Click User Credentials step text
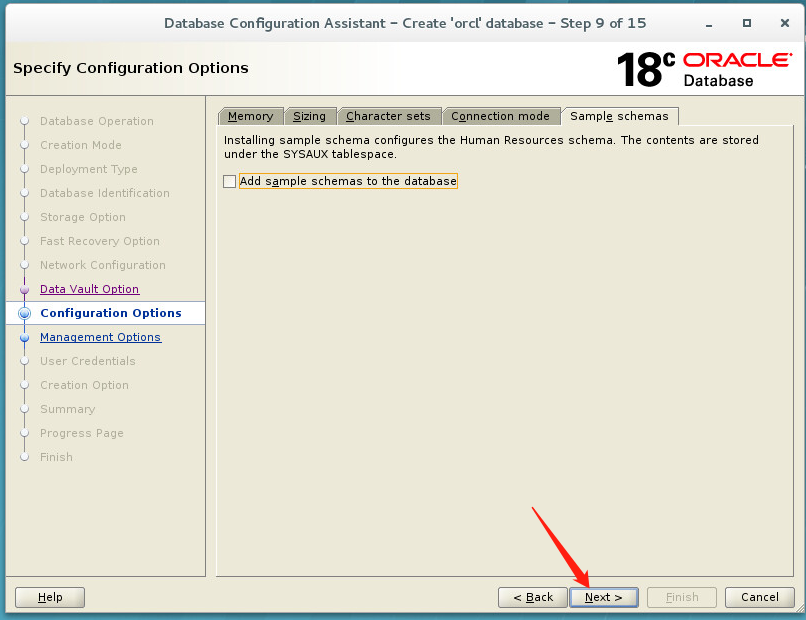Viewport: 806px width, 620px height. point(88,361)
